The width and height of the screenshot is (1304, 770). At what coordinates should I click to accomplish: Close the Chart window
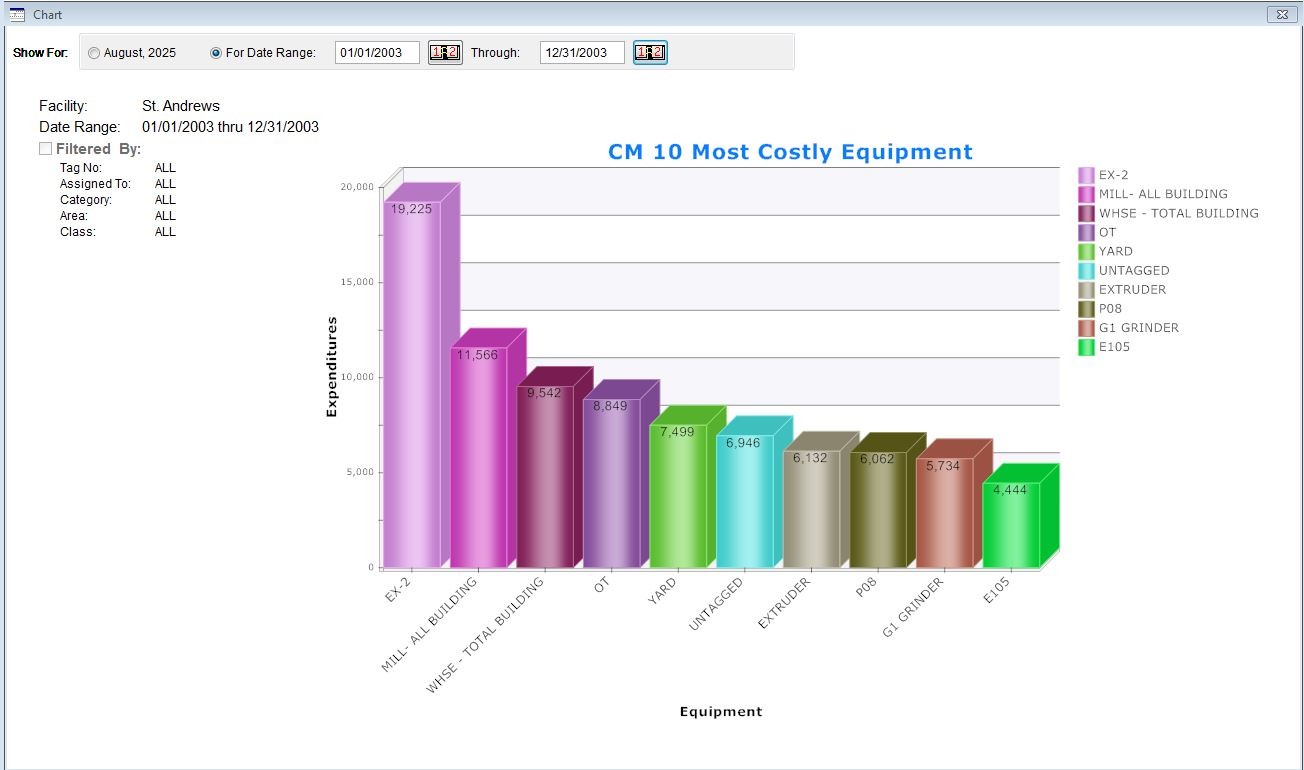click(1281, 14)
